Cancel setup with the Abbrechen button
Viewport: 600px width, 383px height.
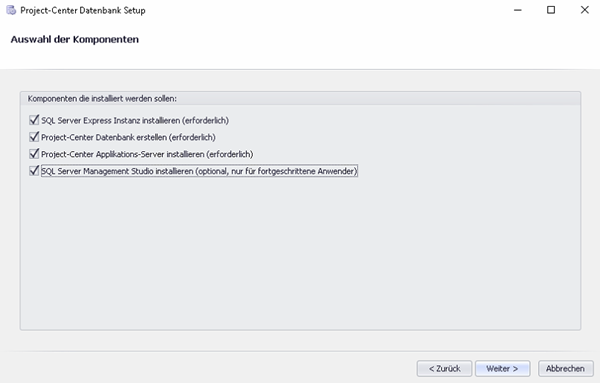pos(566,368)
